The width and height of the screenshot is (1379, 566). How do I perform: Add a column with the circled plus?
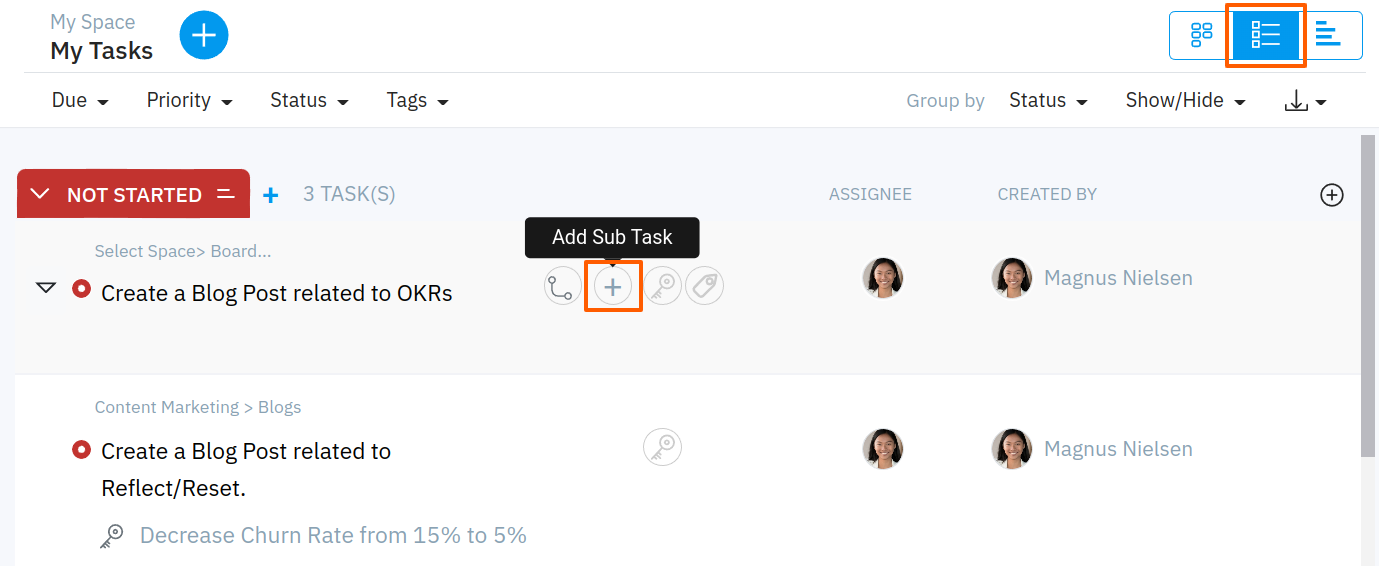coord(1331,195)
